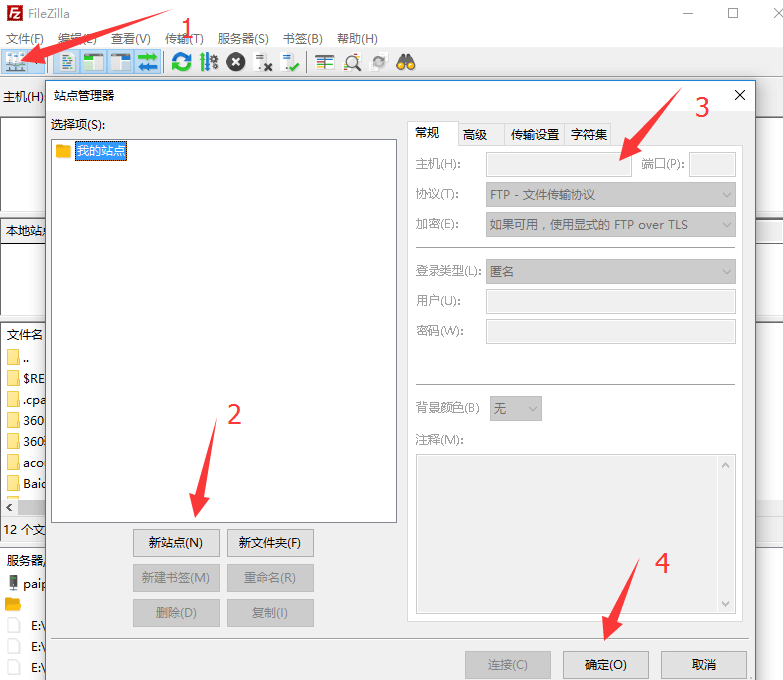Toggle processing of the transfer queue icon

tap(209, 62)
